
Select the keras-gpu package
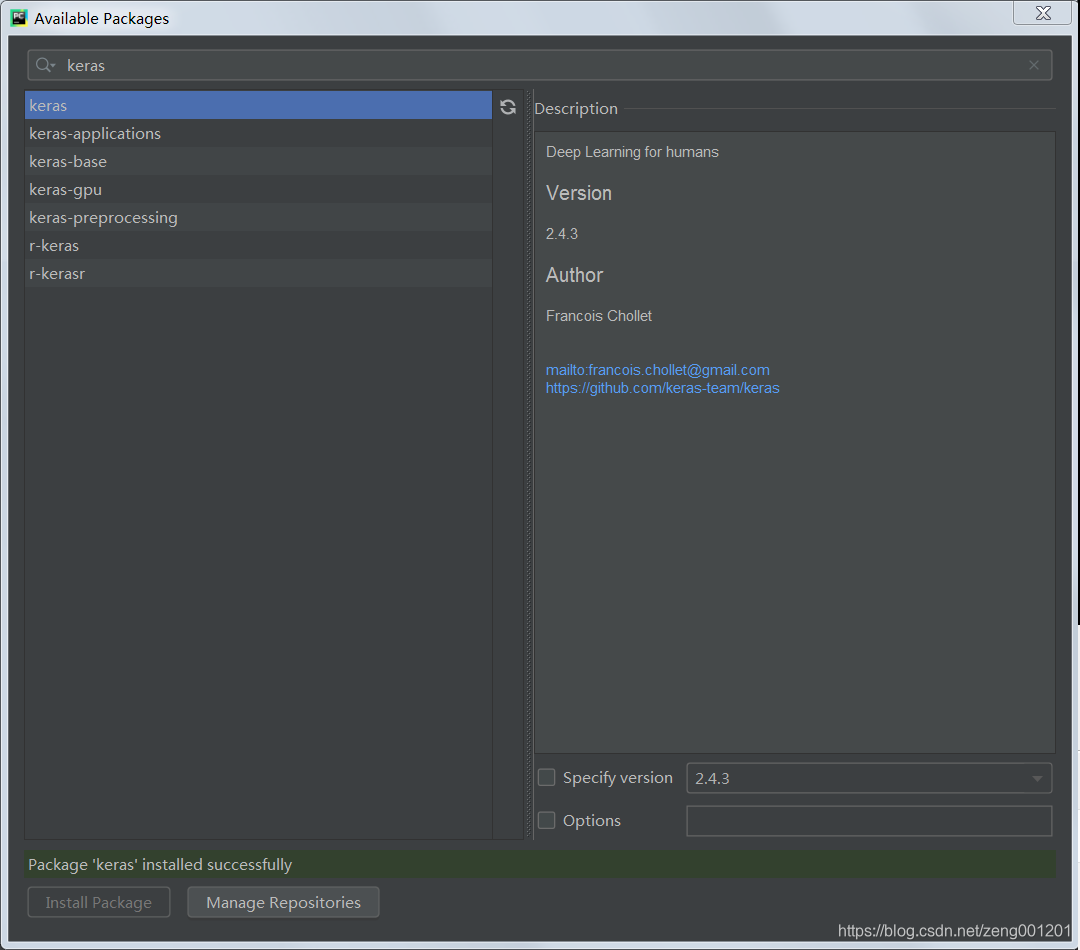pos(258,189)
